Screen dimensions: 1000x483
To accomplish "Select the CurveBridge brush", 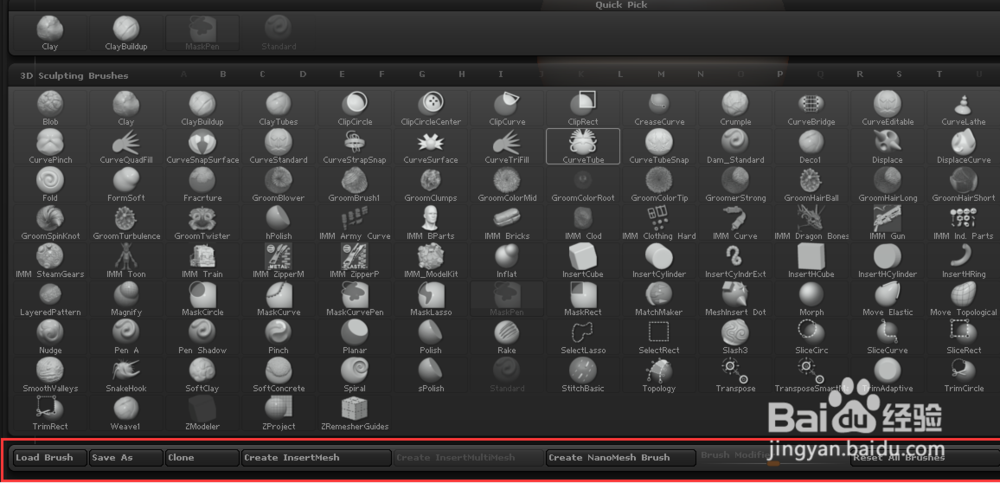I will point(811,108).
